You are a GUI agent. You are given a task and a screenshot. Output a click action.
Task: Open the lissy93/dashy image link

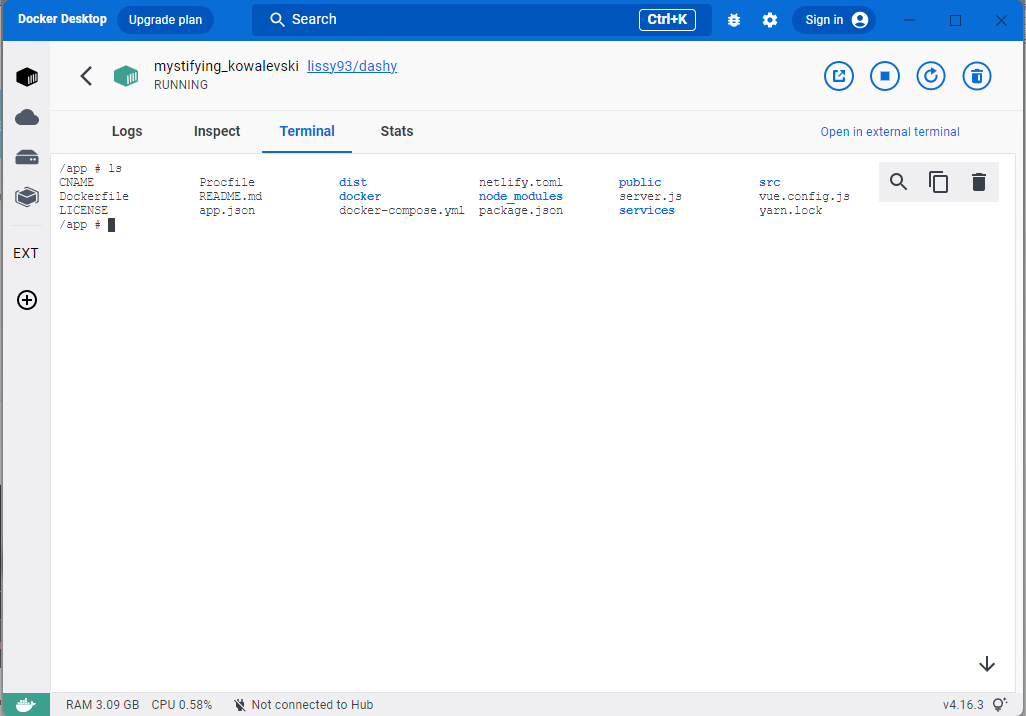pyautogui.click(x=352, y=66)
